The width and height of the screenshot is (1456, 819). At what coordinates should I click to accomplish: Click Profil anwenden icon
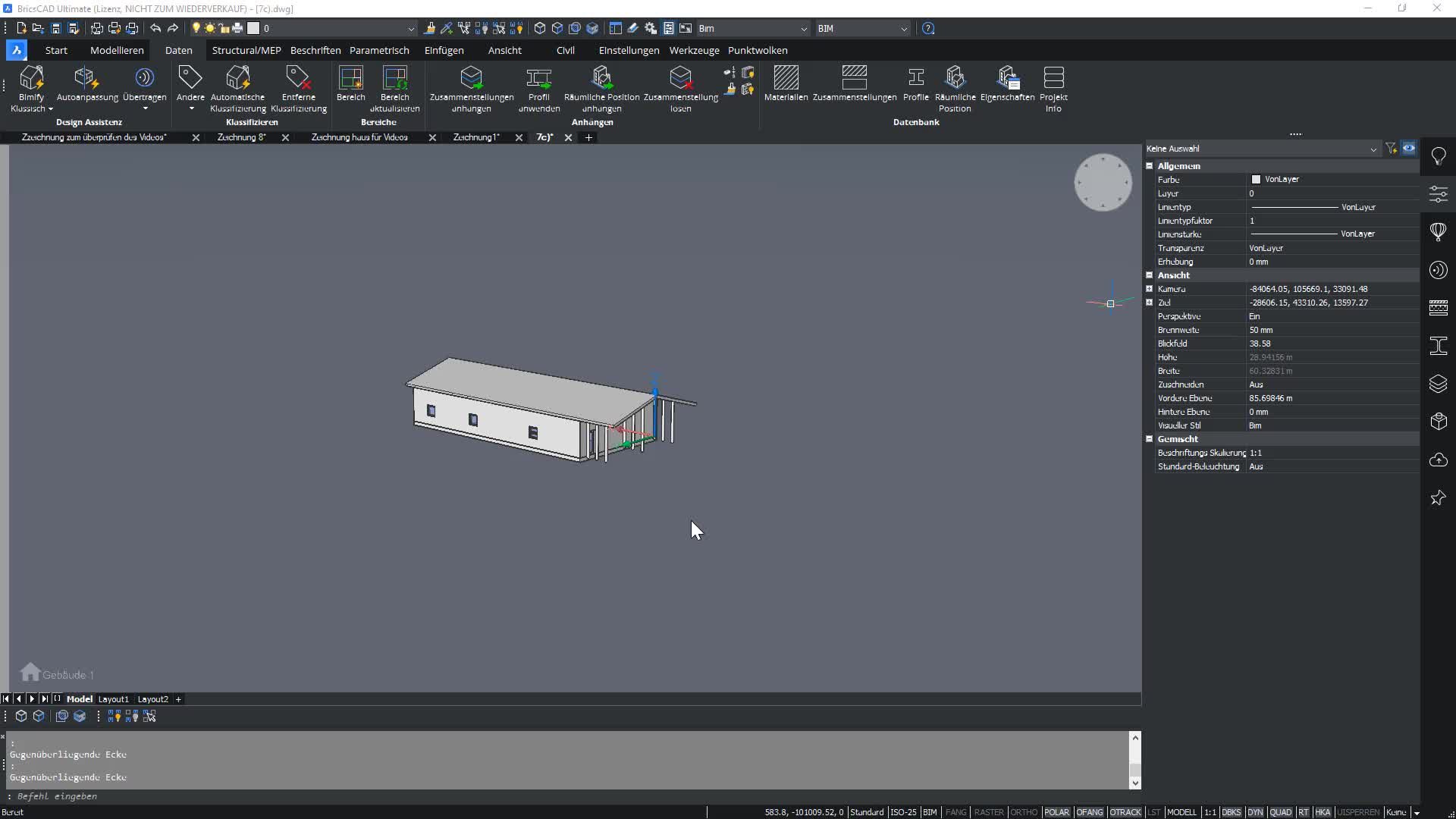(538, 77)
